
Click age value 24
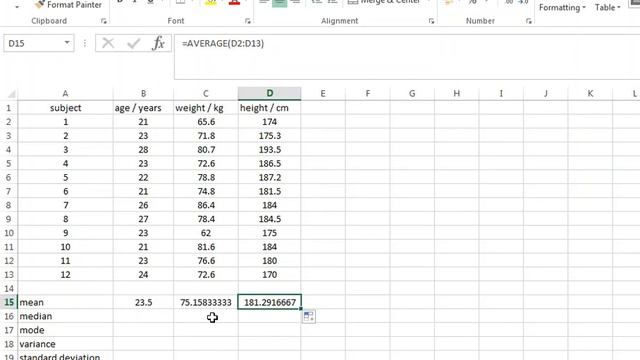click(x=143, y=274)
